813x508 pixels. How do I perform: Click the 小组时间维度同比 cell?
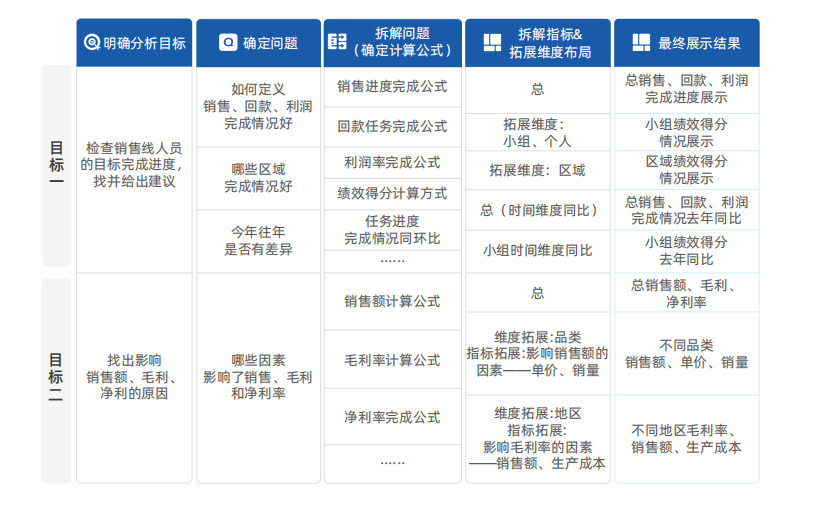click(x=538, y=251)
